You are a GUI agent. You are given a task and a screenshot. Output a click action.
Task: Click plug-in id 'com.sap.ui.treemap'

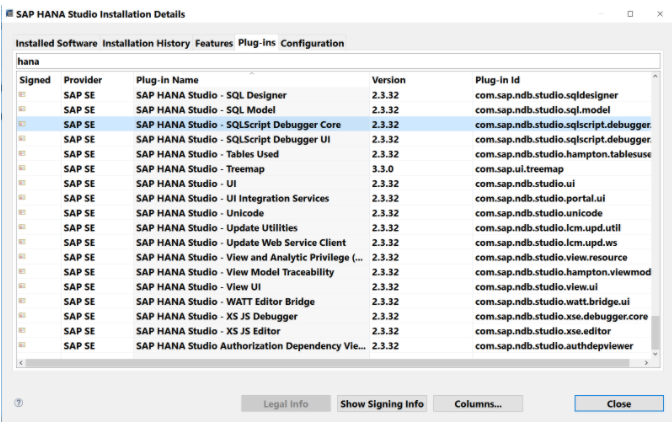pyautogui.click(x=519, y=169)
